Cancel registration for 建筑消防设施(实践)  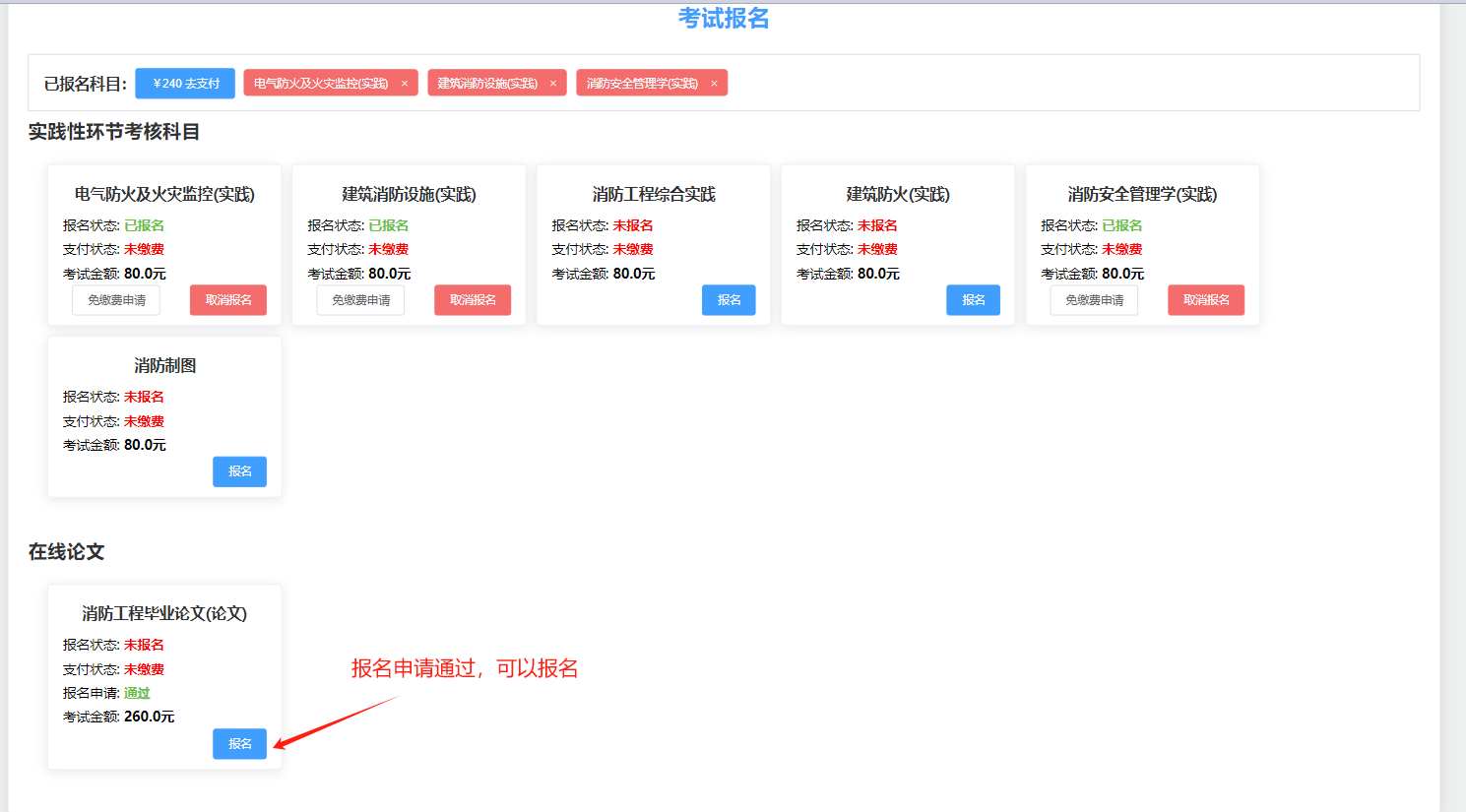click(x=473, y=300)
